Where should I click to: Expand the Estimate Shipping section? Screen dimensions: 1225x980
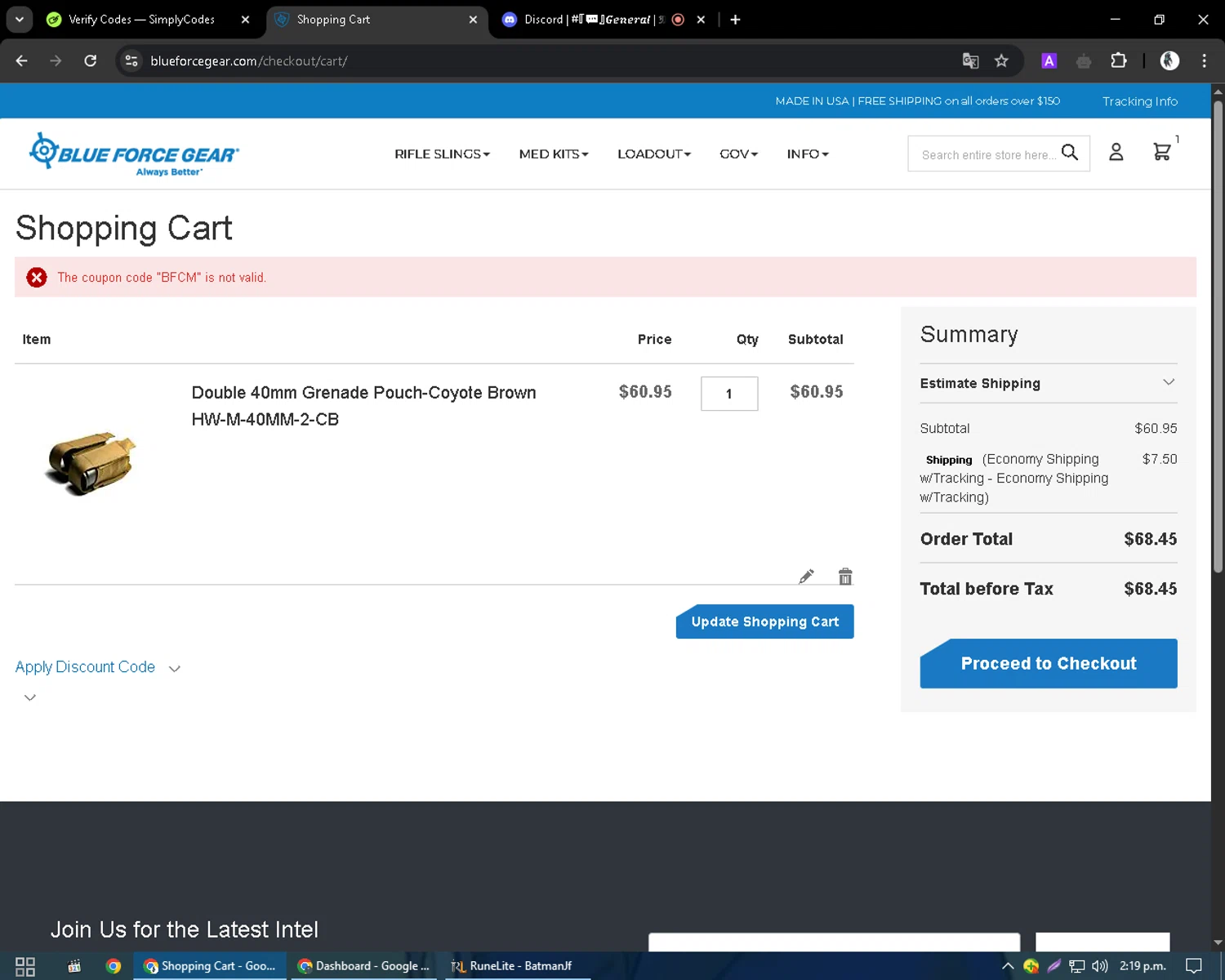(1049, 383)
